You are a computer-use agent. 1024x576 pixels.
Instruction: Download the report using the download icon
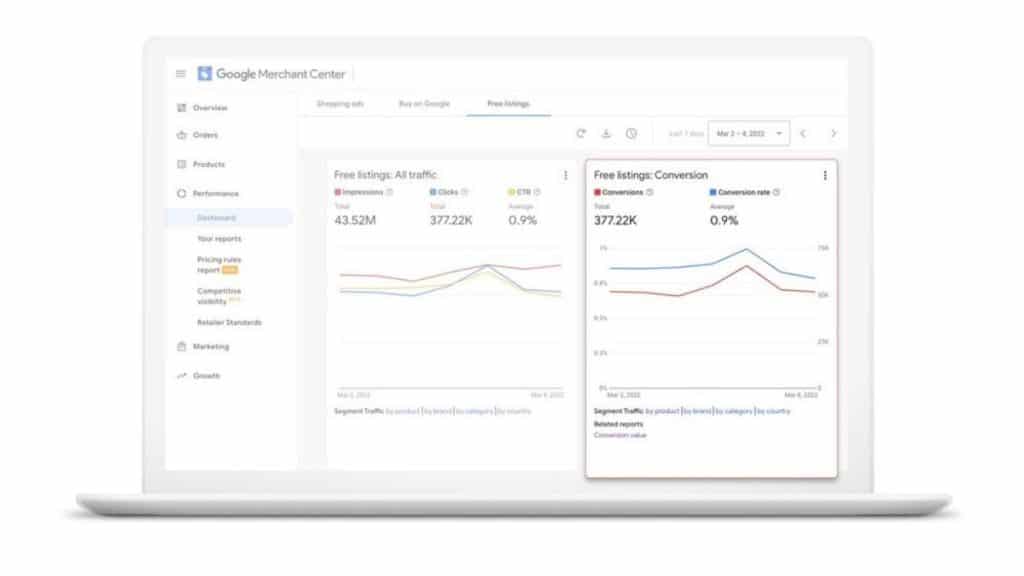click(606, 131)
